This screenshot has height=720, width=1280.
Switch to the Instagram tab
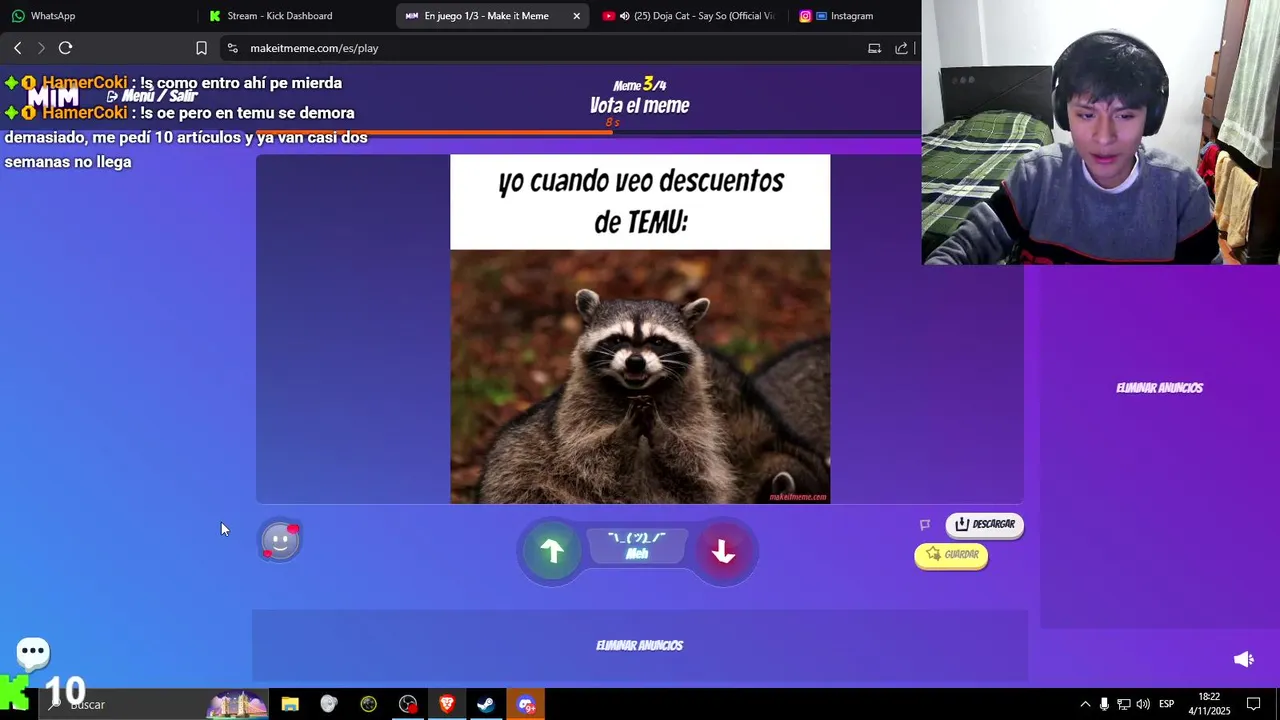click(851, 16)
